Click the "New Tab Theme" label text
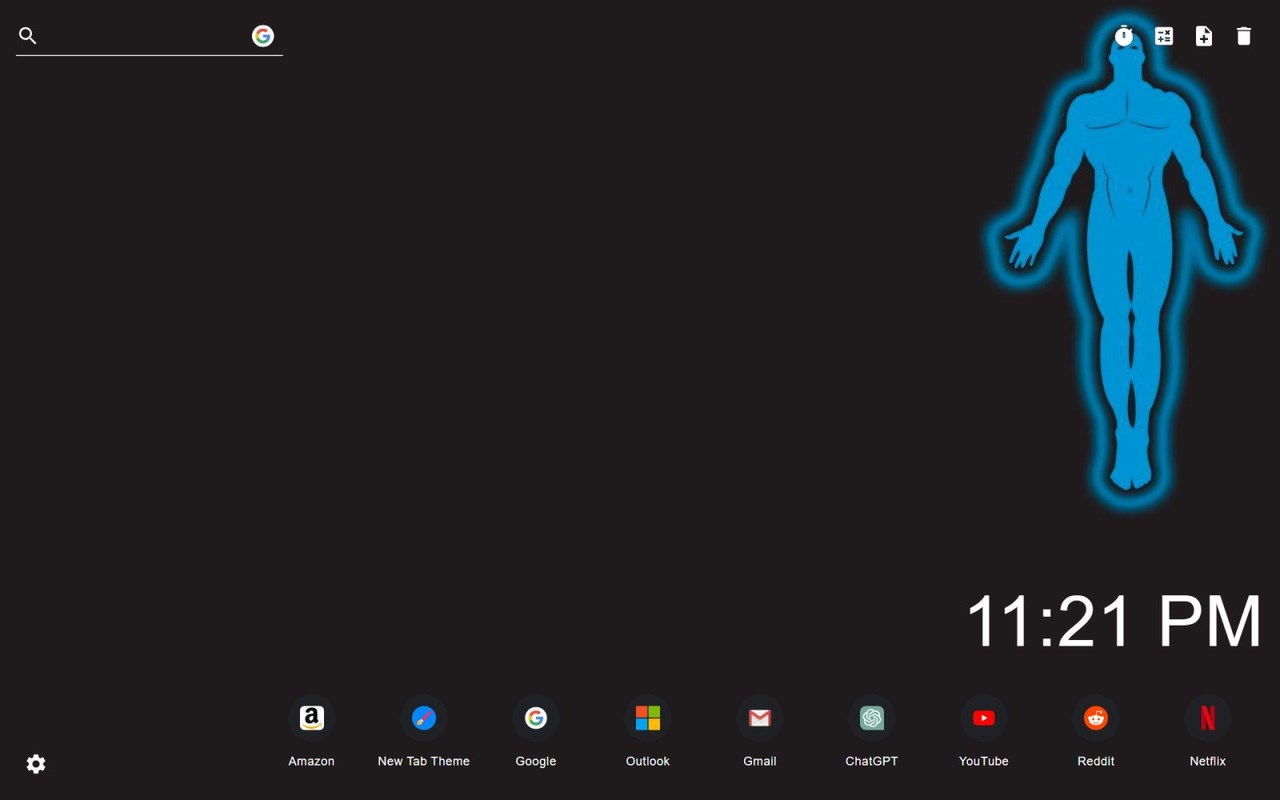Screen dimensions: 1280x800 [x=424, y=761]
